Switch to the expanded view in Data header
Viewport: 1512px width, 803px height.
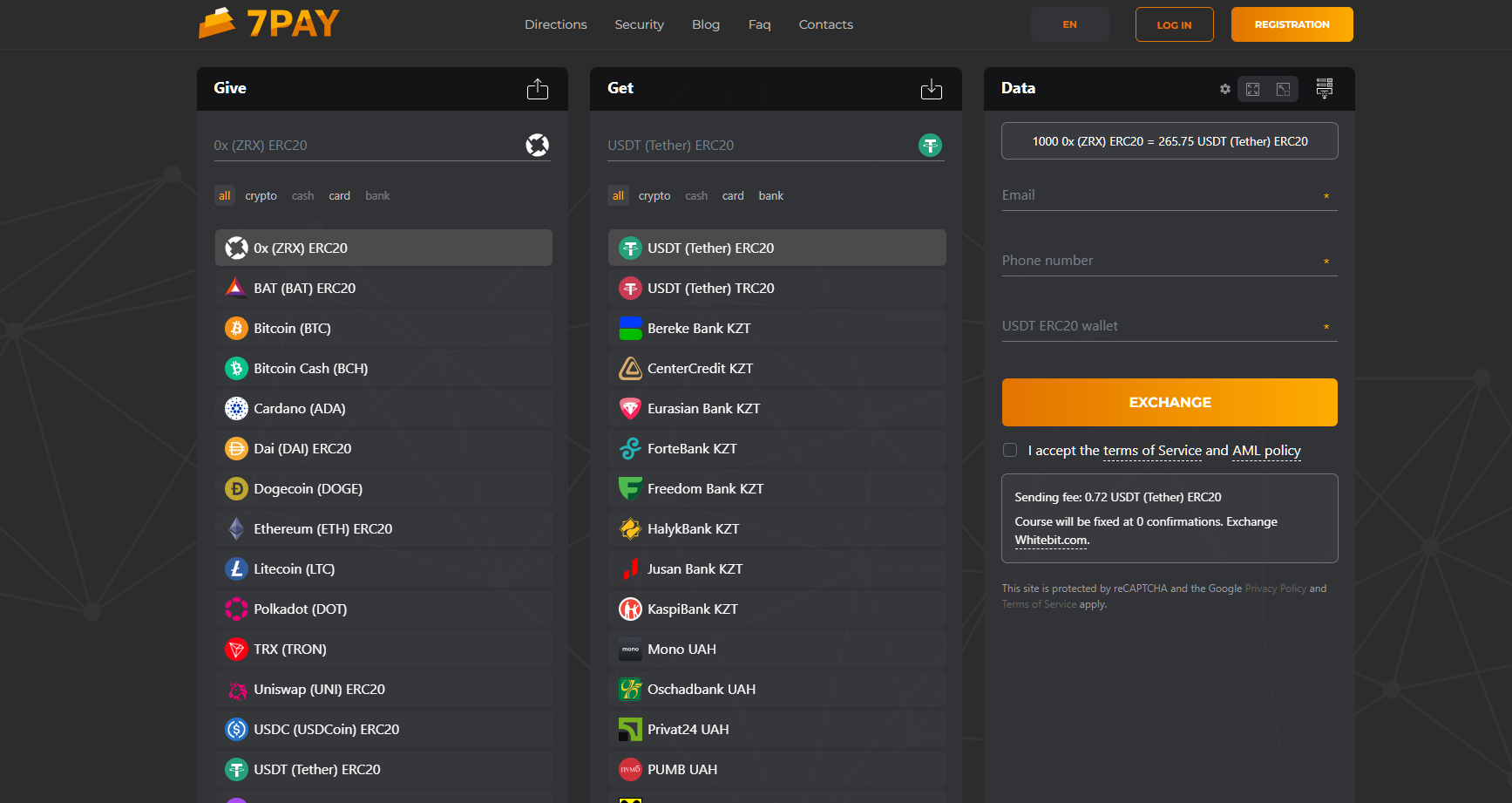pyautogui.click(x=1253, y=89)
